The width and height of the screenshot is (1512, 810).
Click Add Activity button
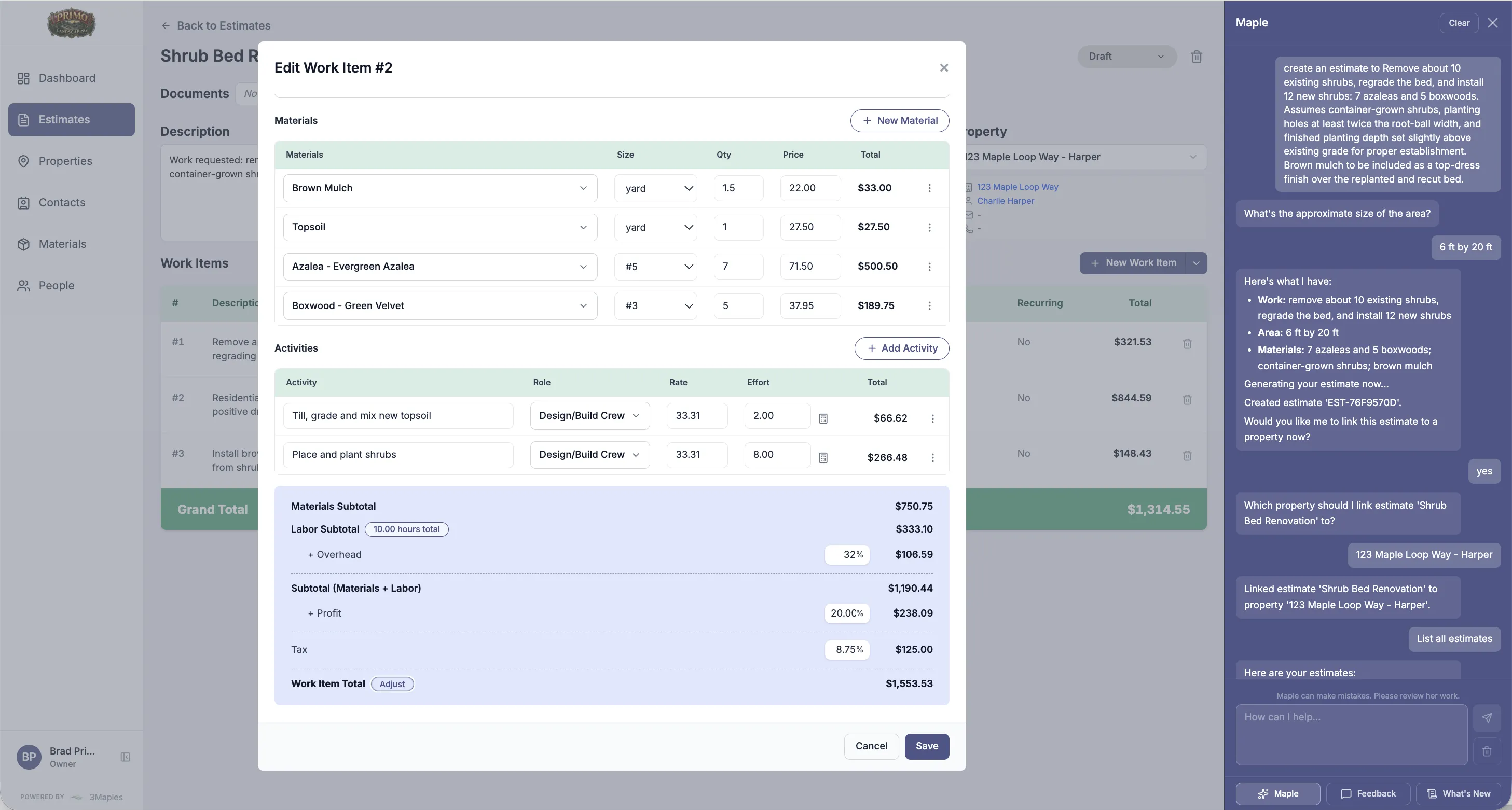coord(902,348)
